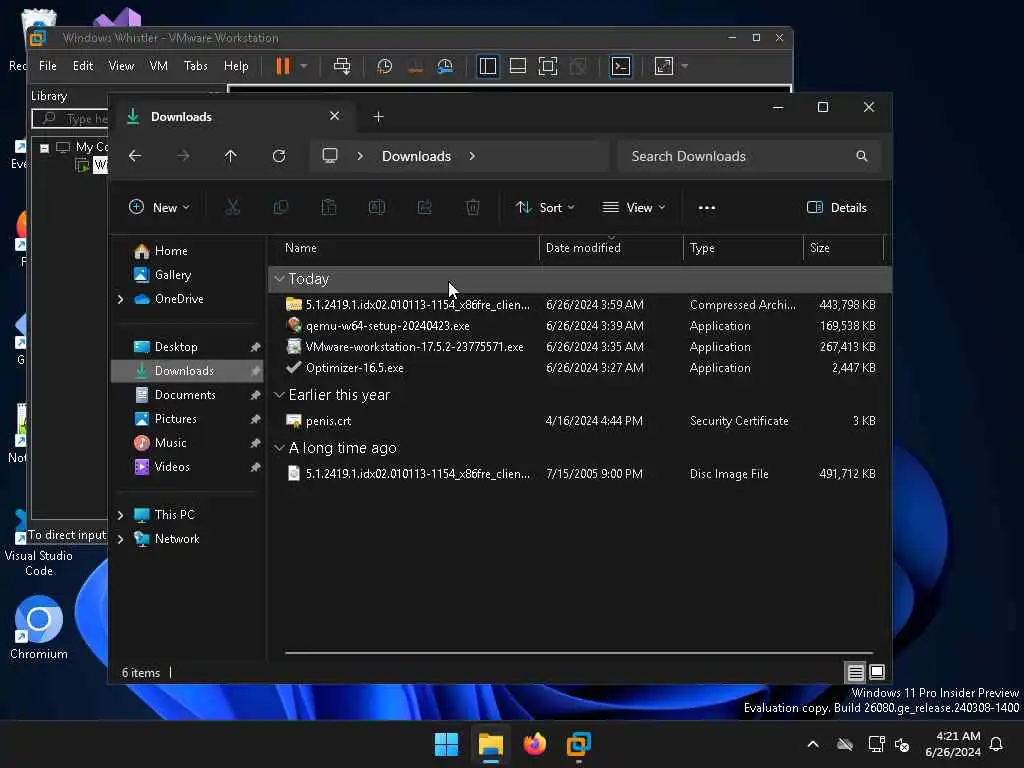Open the VMware Edit menu

tap(83, 66)
